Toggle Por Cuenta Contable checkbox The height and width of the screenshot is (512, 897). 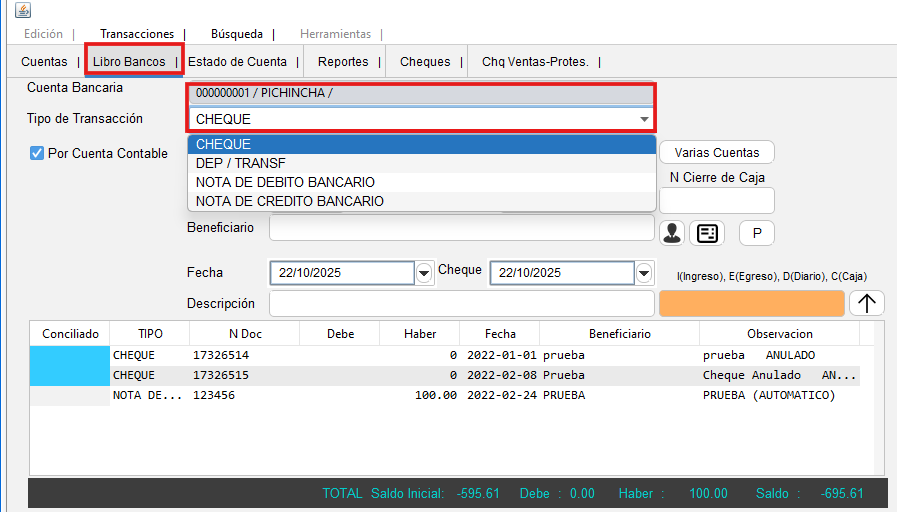coord(37,153)
